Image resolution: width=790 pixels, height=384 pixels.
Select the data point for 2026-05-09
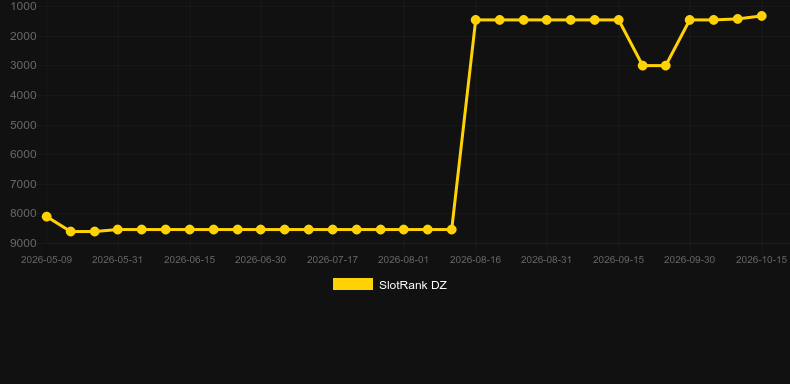pos(46,217)
